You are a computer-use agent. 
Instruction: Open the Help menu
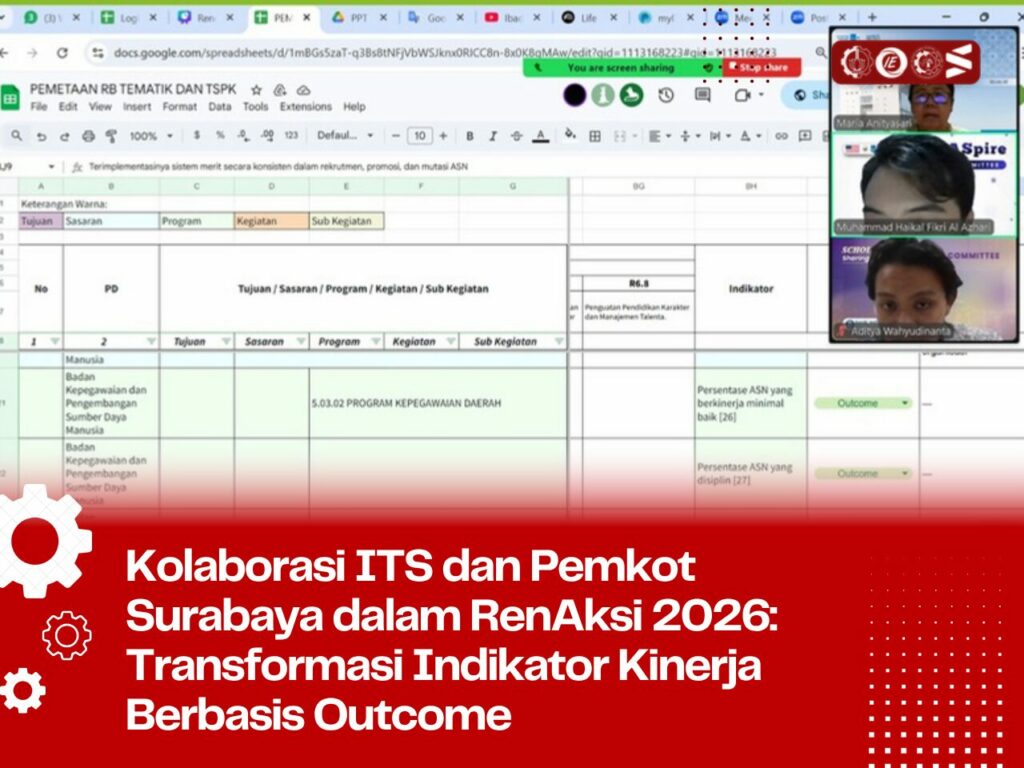[355, 106]
